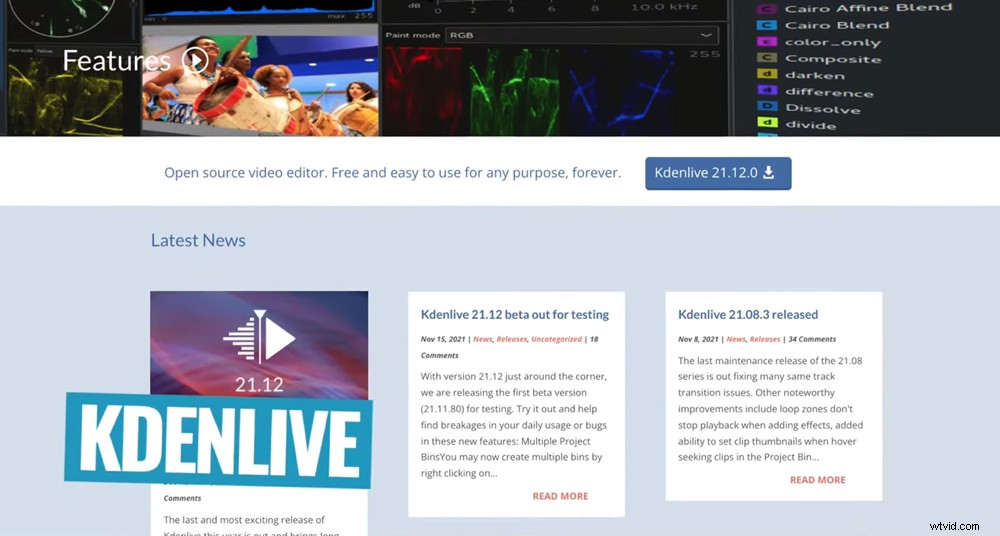This screenshot has height=536, width=1000.
Task: Click the dancers video preview image
Action: pos(260,85)
